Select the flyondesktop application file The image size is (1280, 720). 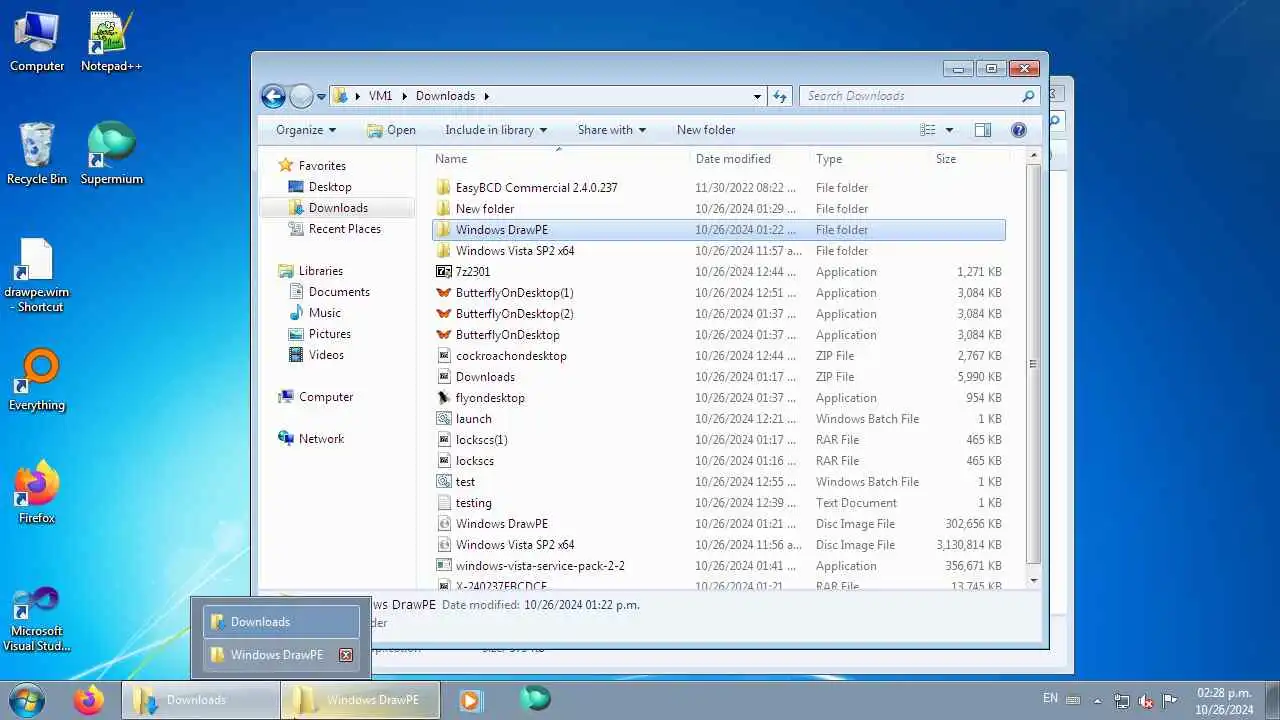pyautogui.click(x=718, y=398)
